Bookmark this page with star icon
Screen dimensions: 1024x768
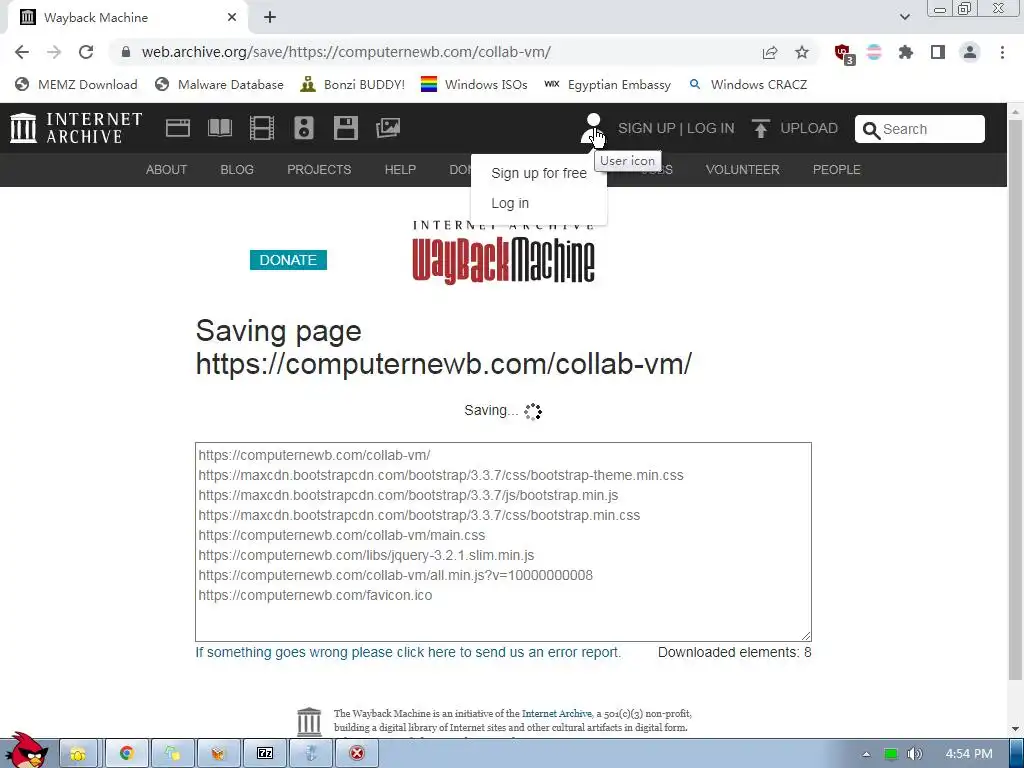(802, 52)
